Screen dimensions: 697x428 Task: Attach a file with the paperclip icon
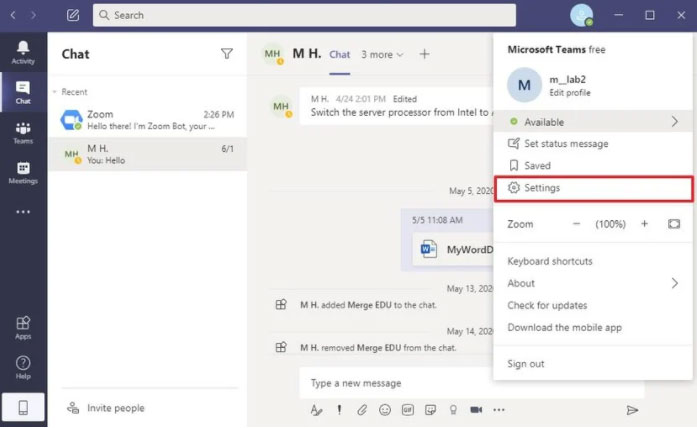(362, 410)
